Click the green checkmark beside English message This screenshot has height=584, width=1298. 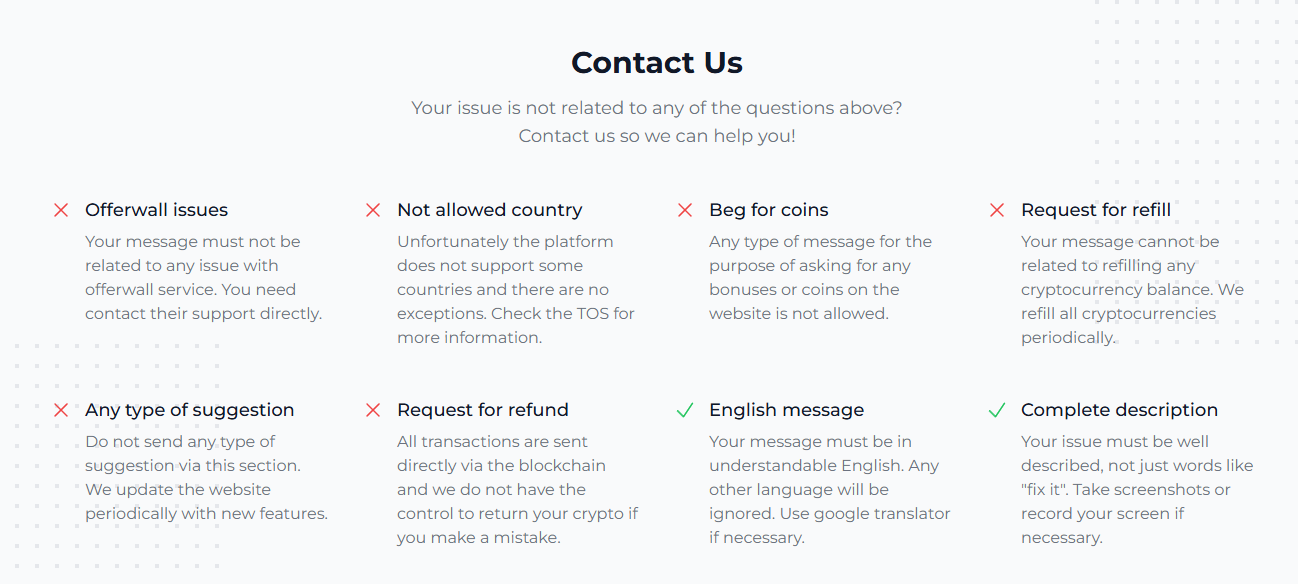coord(685,410)
